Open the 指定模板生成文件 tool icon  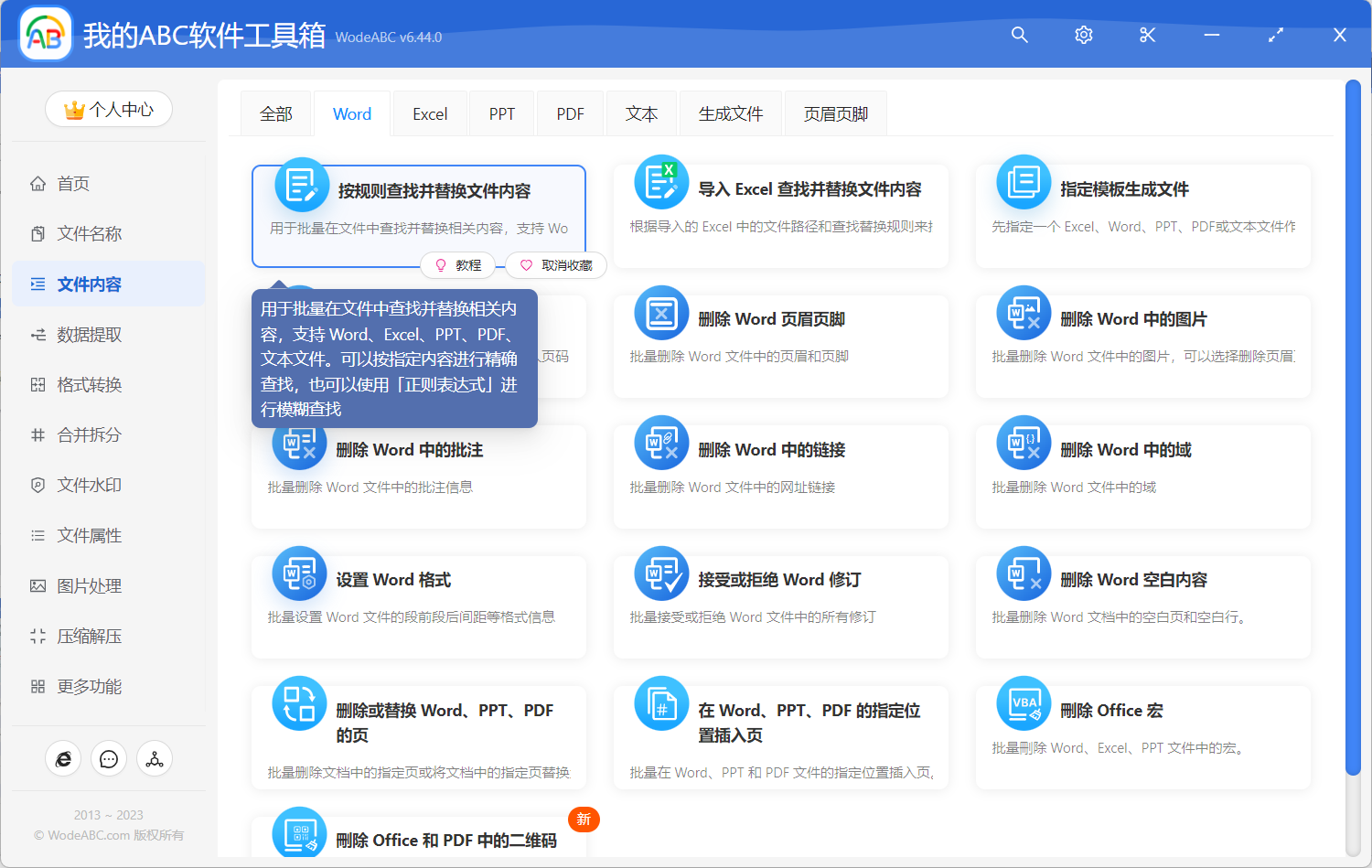[1023, 181]
